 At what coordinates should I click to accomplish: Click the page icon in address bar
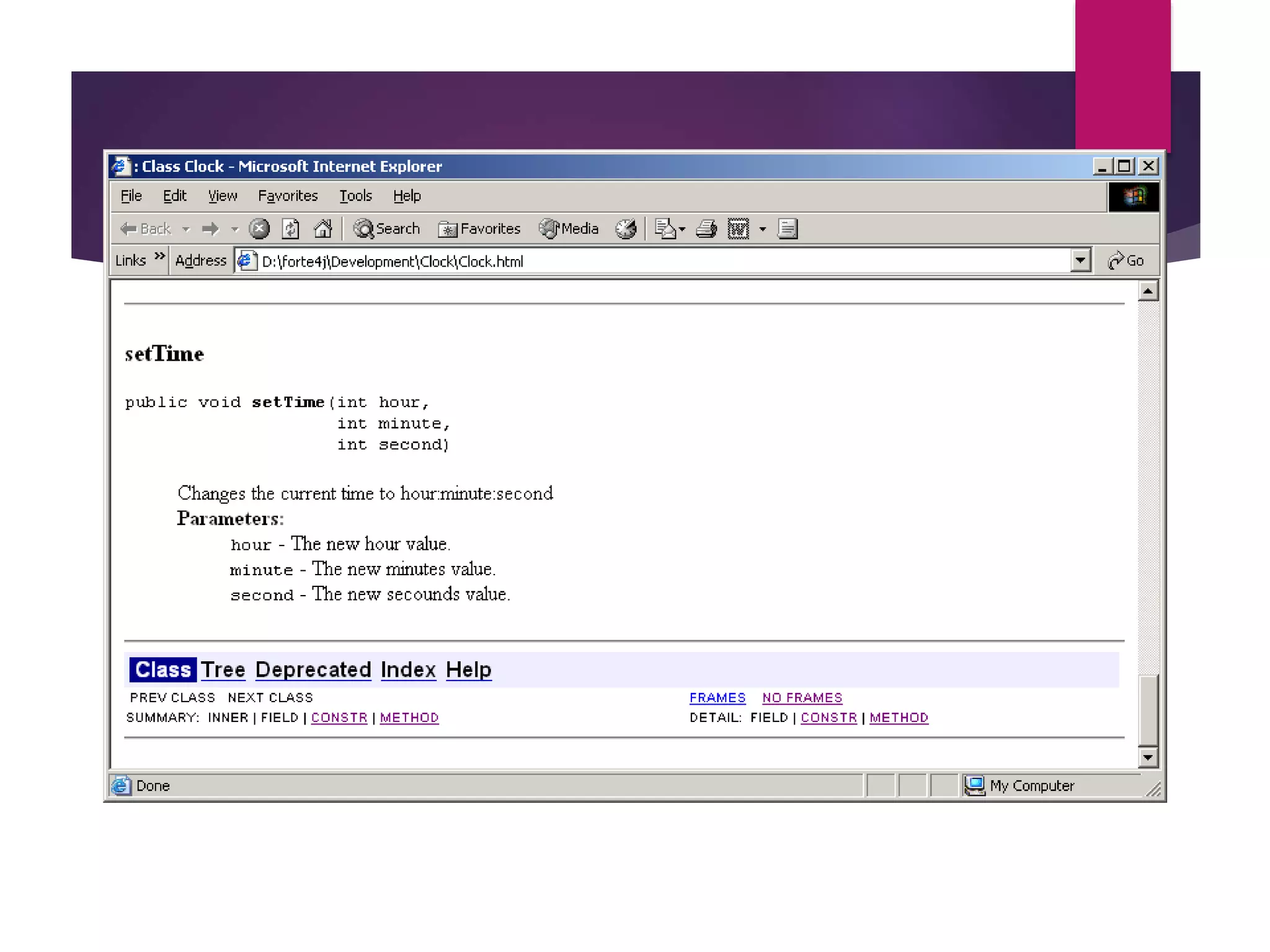coord(247,261)
